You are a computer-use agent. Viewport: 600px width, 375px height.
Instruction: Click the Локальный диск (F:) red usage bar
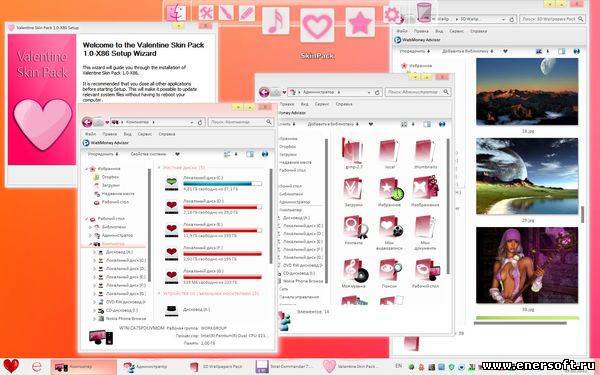[x=222, y=254]
